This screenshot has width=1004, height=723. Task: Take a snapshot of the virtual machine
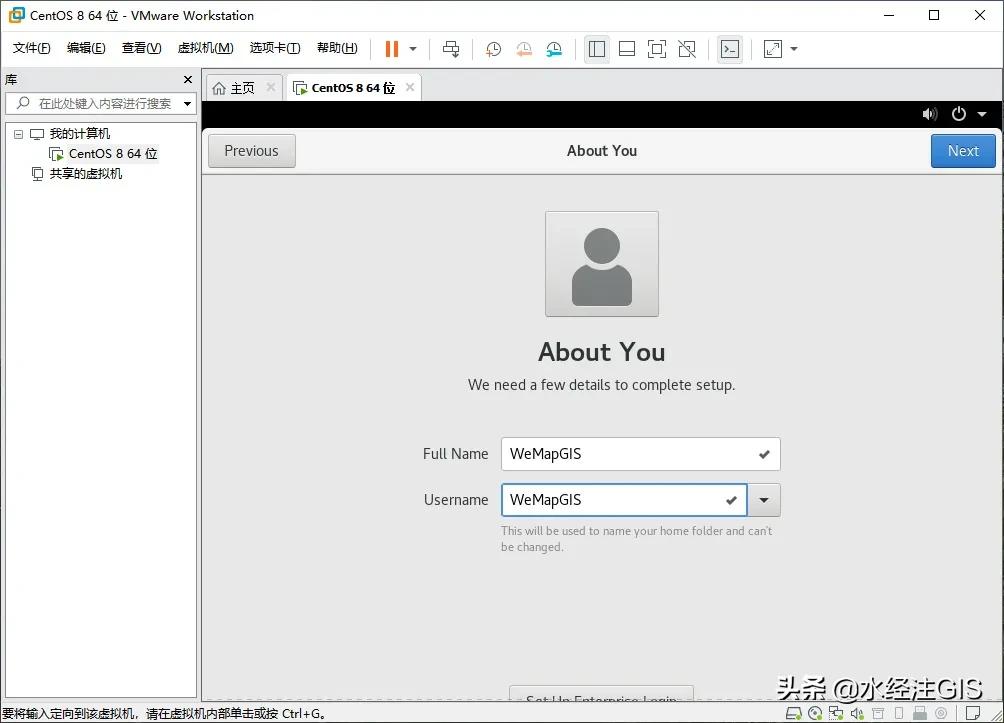coord(492,48)
